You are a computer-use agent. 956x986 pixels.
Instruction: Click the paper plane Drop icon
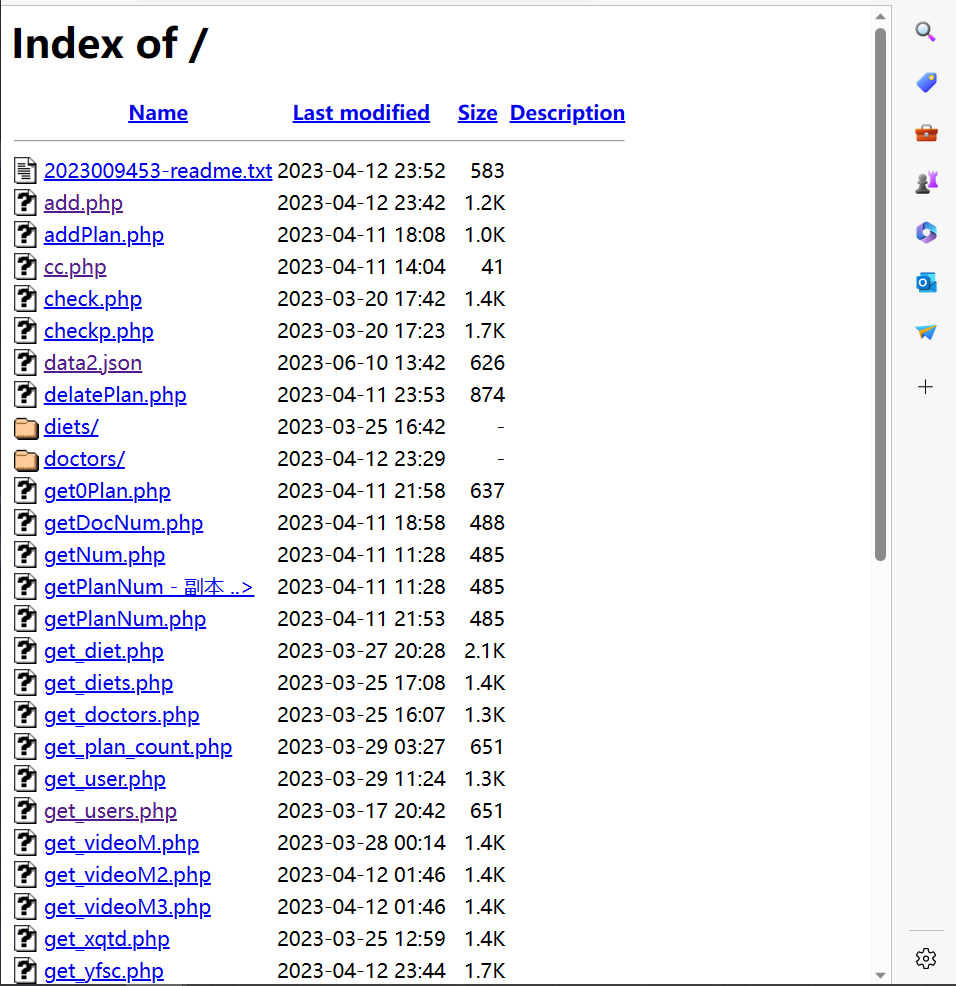tap(926, 332)
